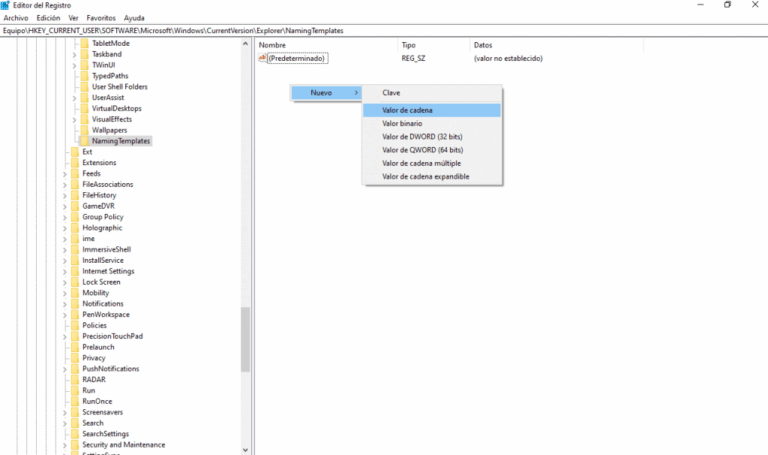The width and height of the screenshot is (768, 455).
Task: Create a new Clave from submenu
Action: tap(391, 92)
